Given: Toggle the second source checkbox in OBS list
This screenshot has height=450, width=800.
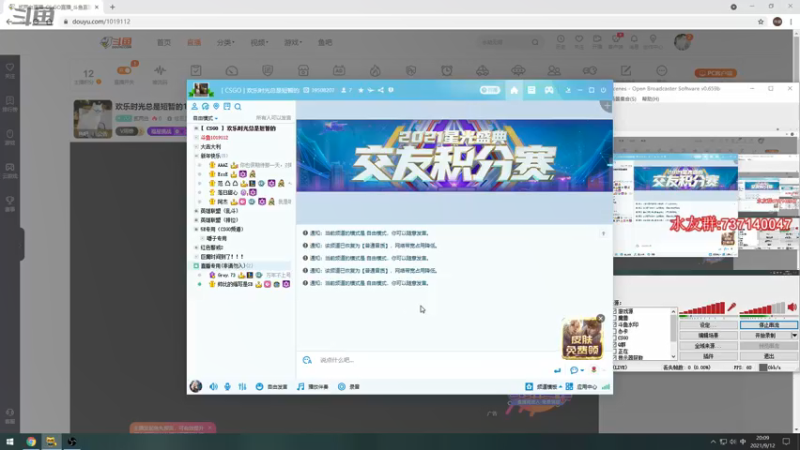Looking at the screenshot, I should [x=615, y=318].
